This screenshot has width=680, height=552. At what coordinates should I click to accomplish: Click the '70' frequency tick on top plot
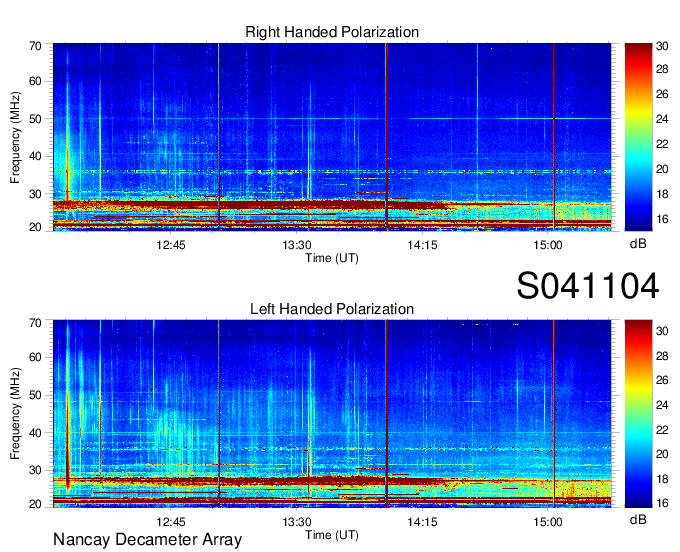[35, 46]
